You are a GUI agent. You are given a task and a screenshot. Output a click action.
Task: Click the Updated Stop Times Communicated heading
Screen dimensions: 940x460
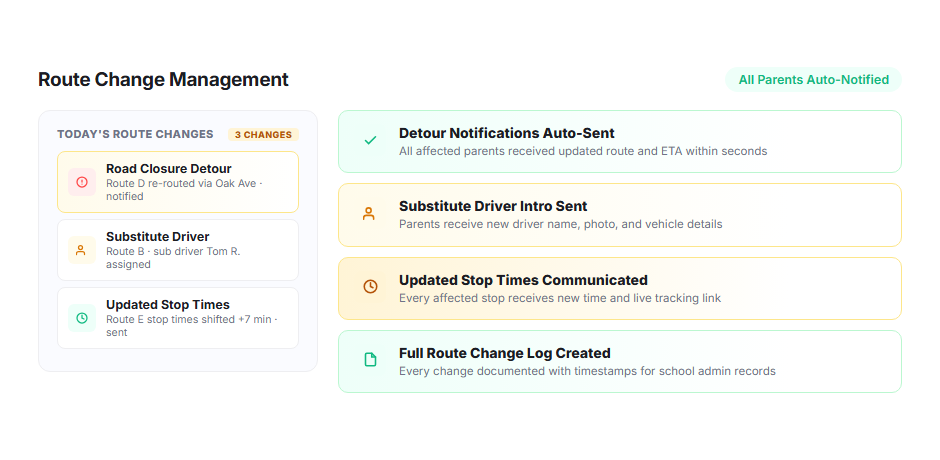tap(523, 280)
